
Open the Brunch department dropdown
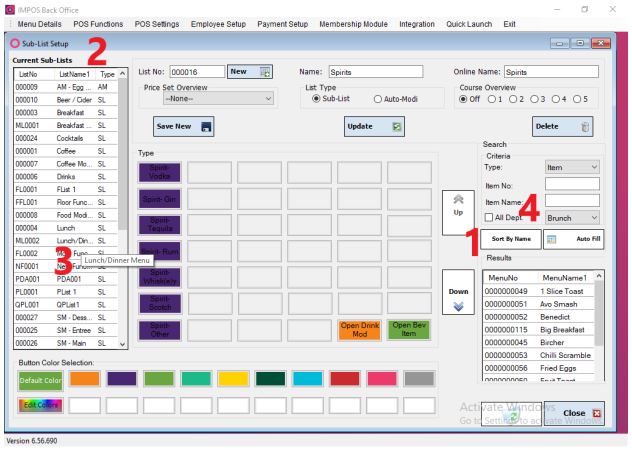click(572, 217)
